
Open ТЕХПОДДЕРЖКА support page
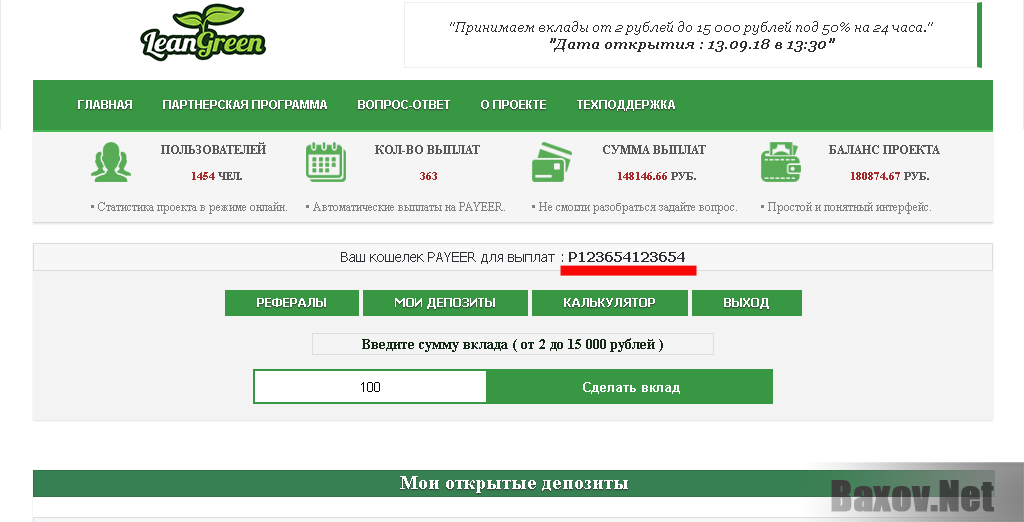[x=626, y=105]
